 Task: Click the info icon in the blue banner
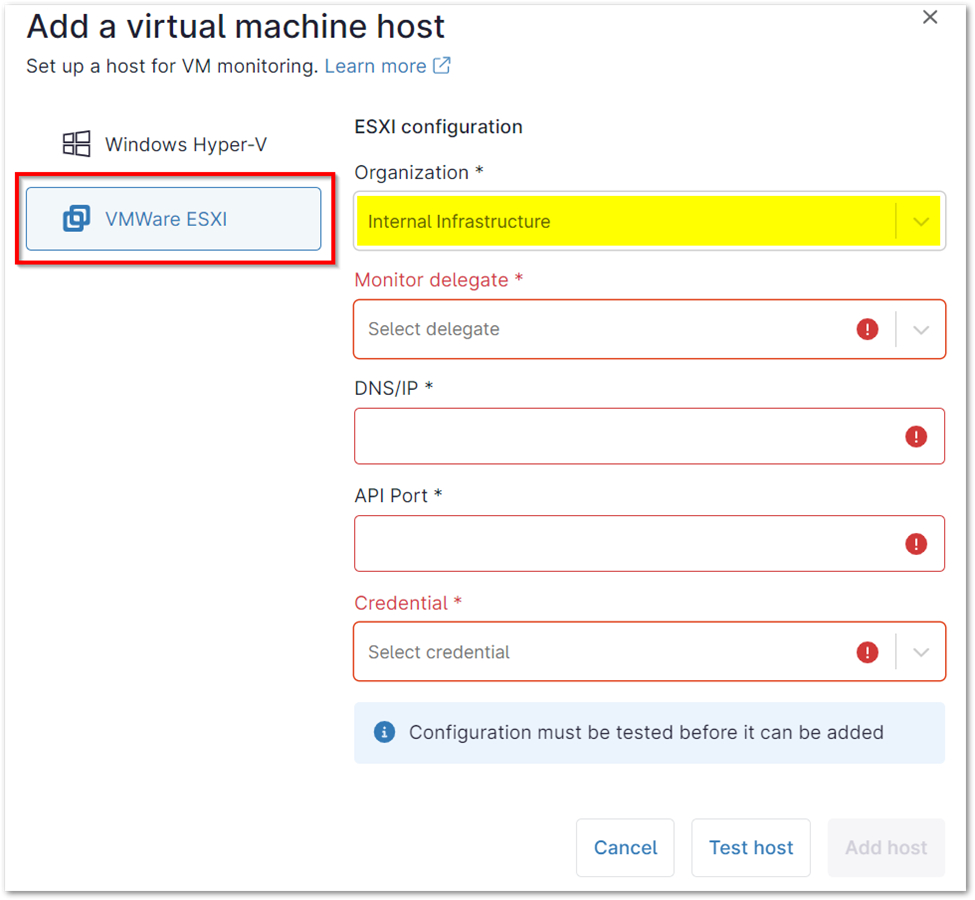[385, 732]
